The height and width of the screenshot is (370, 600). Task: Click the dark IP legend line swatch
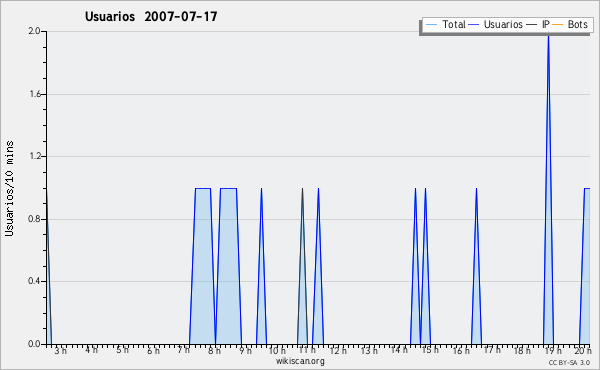pos(532,25)
